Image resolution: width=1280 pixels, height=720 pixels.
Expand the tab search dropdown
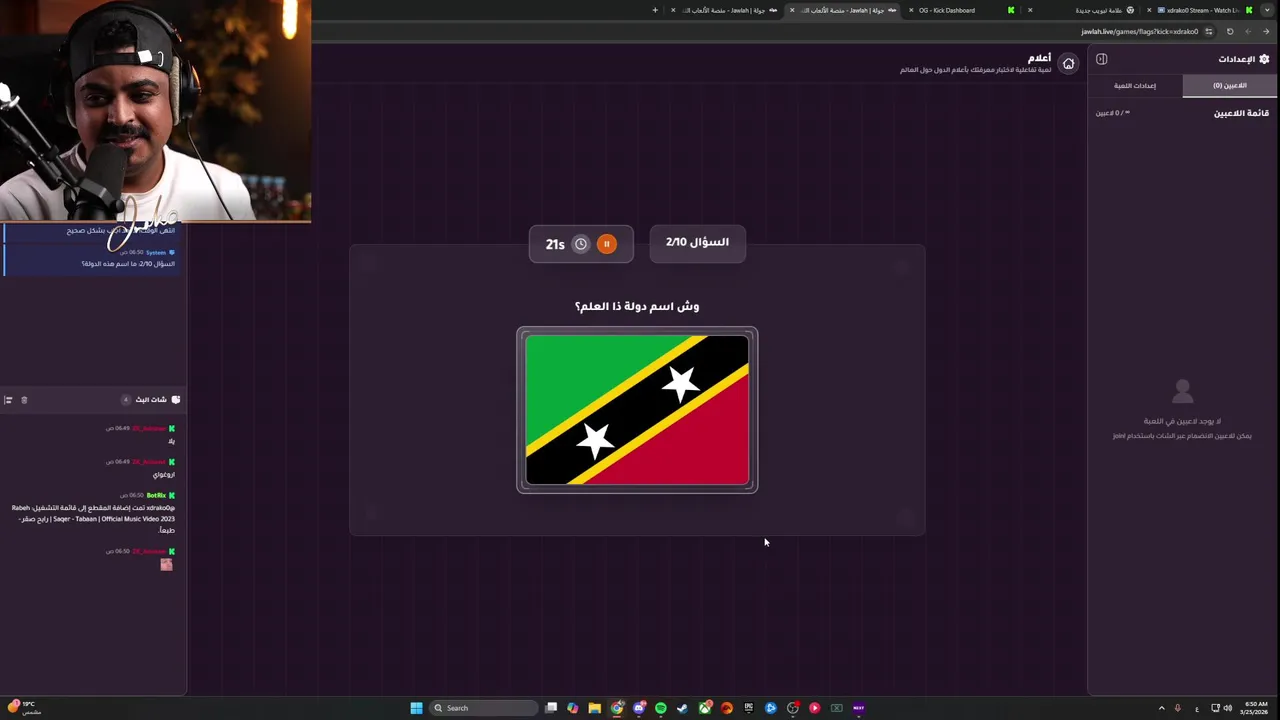[x=1269, y=10]
